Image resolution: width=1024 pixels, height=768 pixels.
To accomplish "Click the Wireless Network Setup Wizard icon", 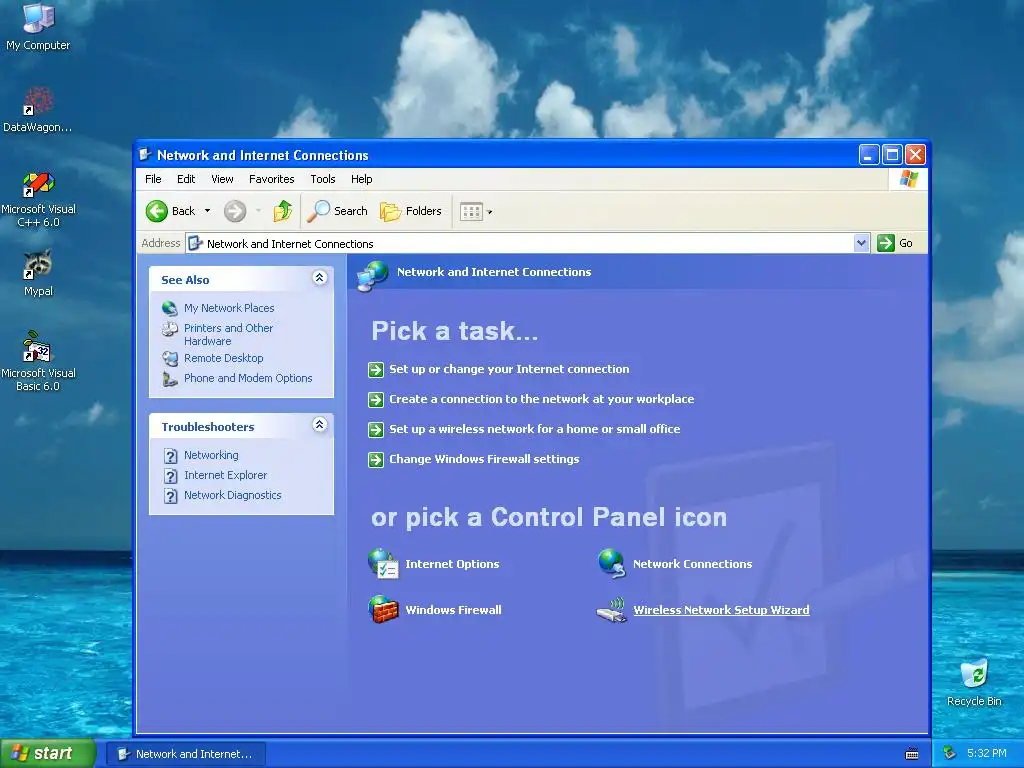I will point(612,610).
